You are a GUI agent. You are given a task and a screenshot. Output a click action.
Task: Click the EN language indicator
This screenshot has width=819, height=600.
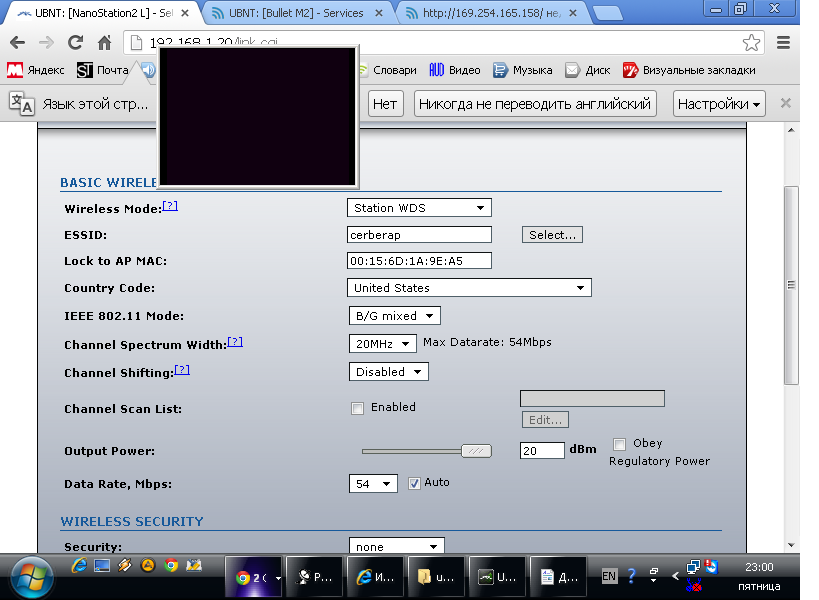click(609, 576)
